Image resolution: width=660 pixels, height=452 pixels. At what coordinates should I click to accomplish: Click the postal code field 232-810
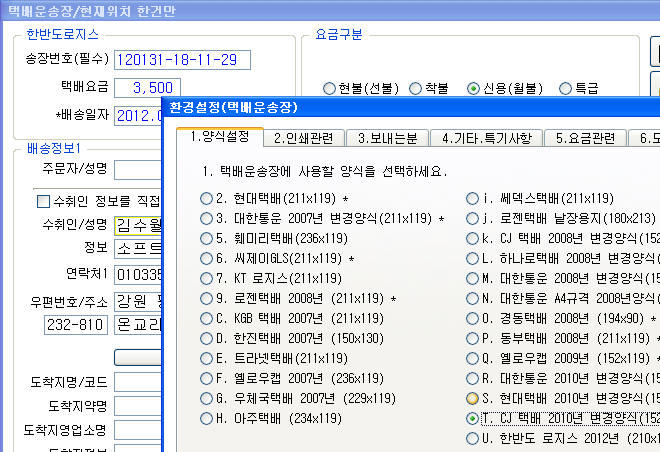[76, 325]
